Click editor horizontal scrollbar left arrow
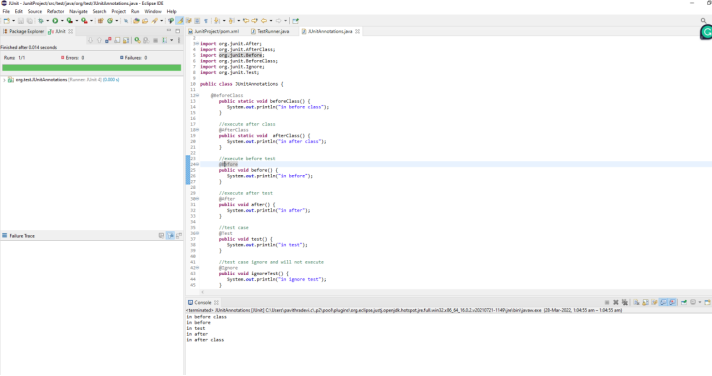712x376 pixels. point(203,292)
